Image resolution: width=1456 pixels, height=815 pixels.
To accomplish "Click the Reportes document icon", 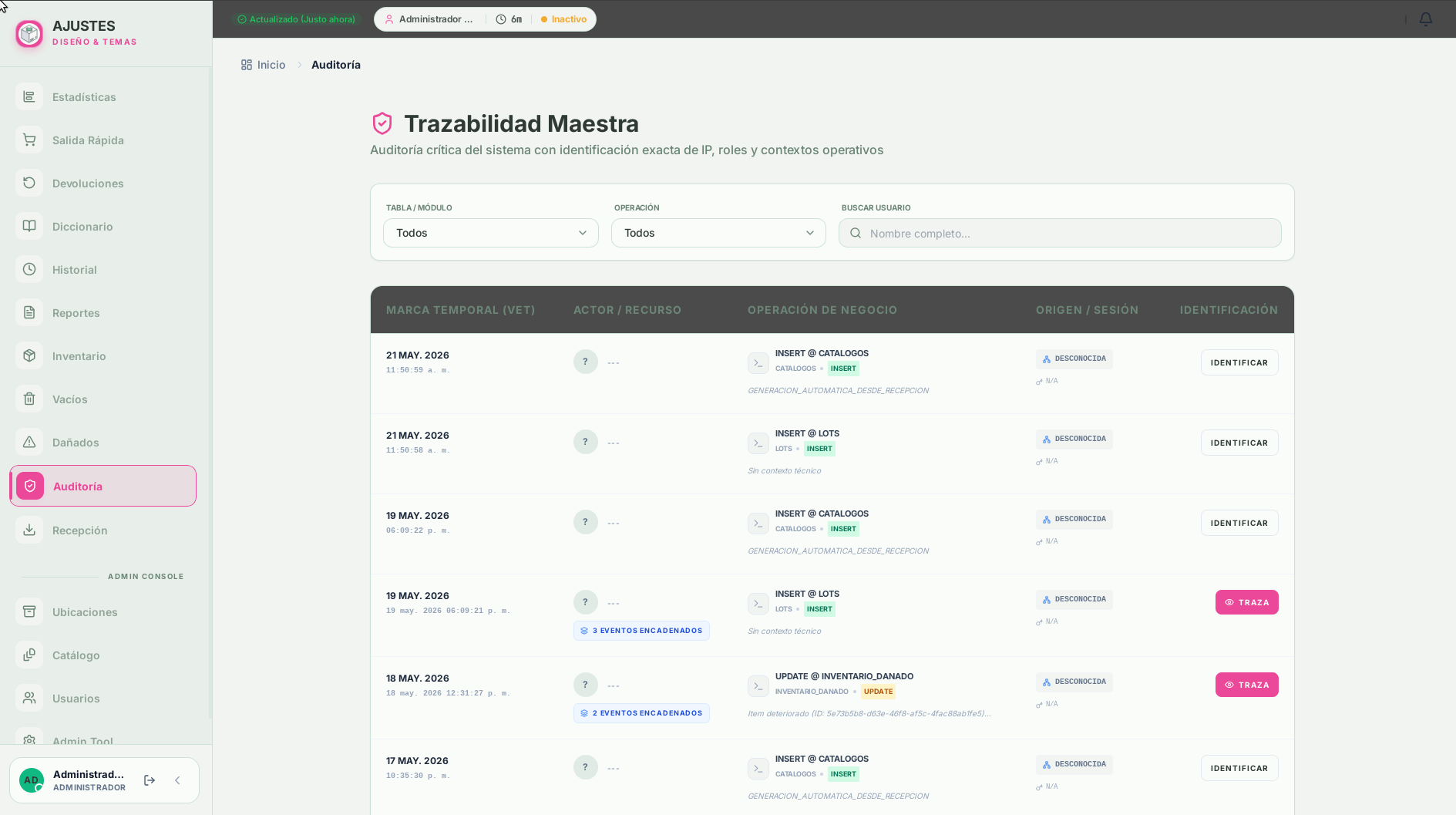I will point(29,313).
